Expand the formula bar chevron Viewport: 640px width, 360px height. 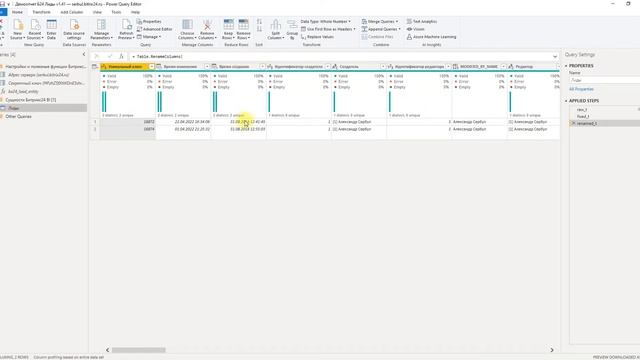click(x=555, y=56)
